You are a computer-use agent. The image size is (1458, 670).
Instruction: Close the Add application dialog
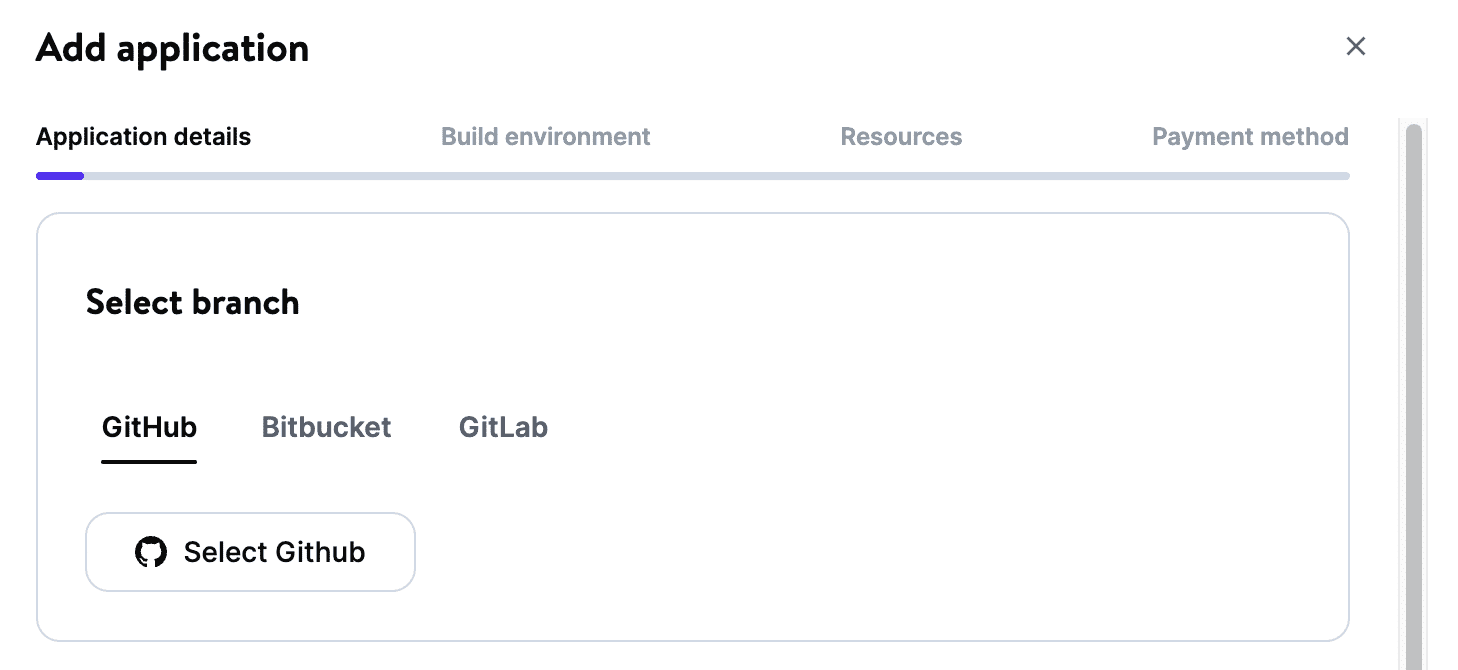pos(1355,46)
